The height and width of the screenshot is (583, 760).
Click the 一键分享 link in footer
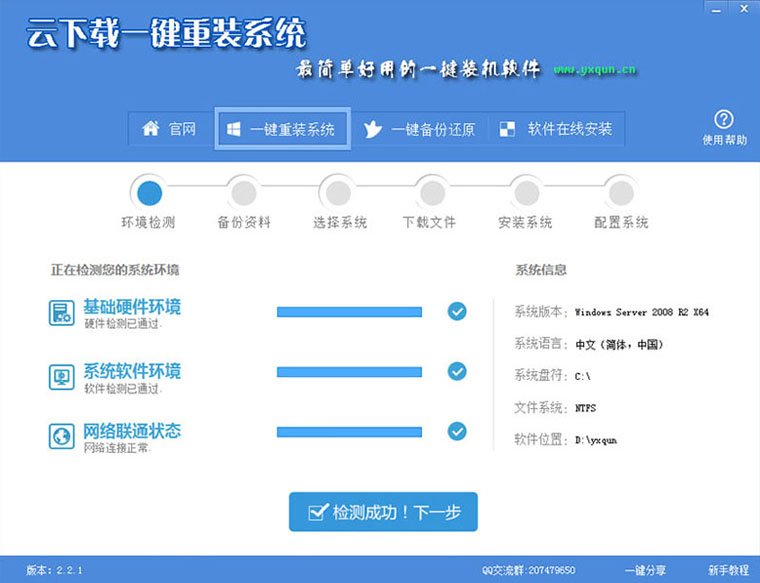pyautogui.click(x=646, y=570)
